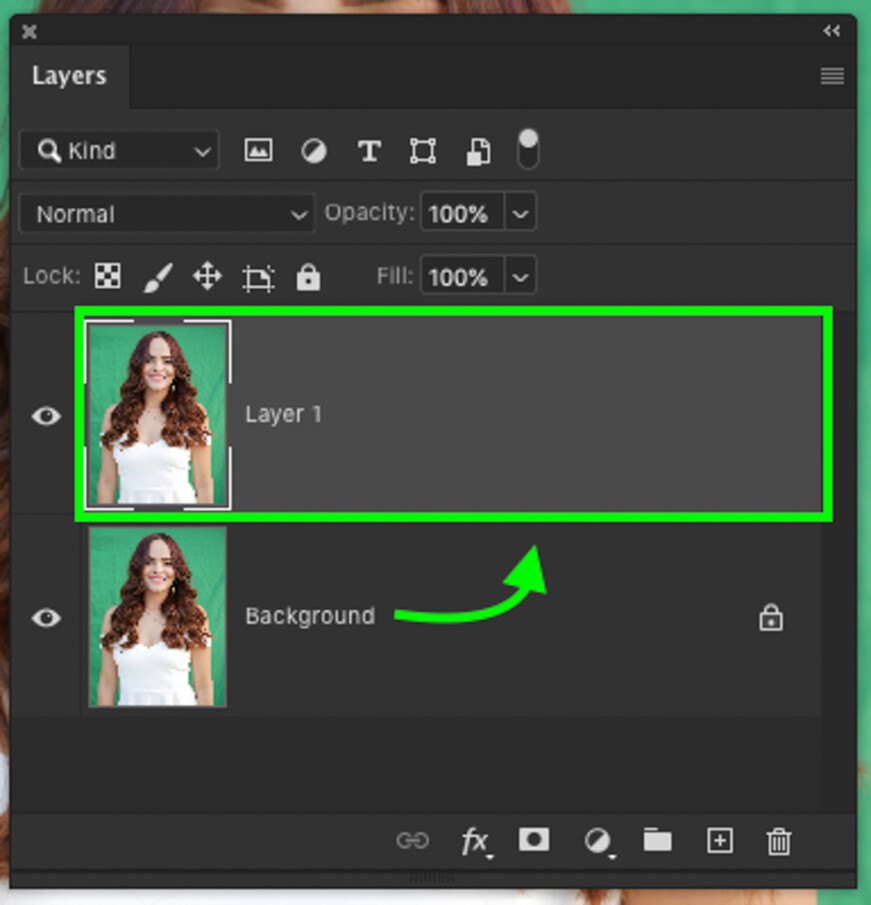871x905 pixels.
Task: Open the blend mode dropdown showing Normal
Action: click(166, 213)
